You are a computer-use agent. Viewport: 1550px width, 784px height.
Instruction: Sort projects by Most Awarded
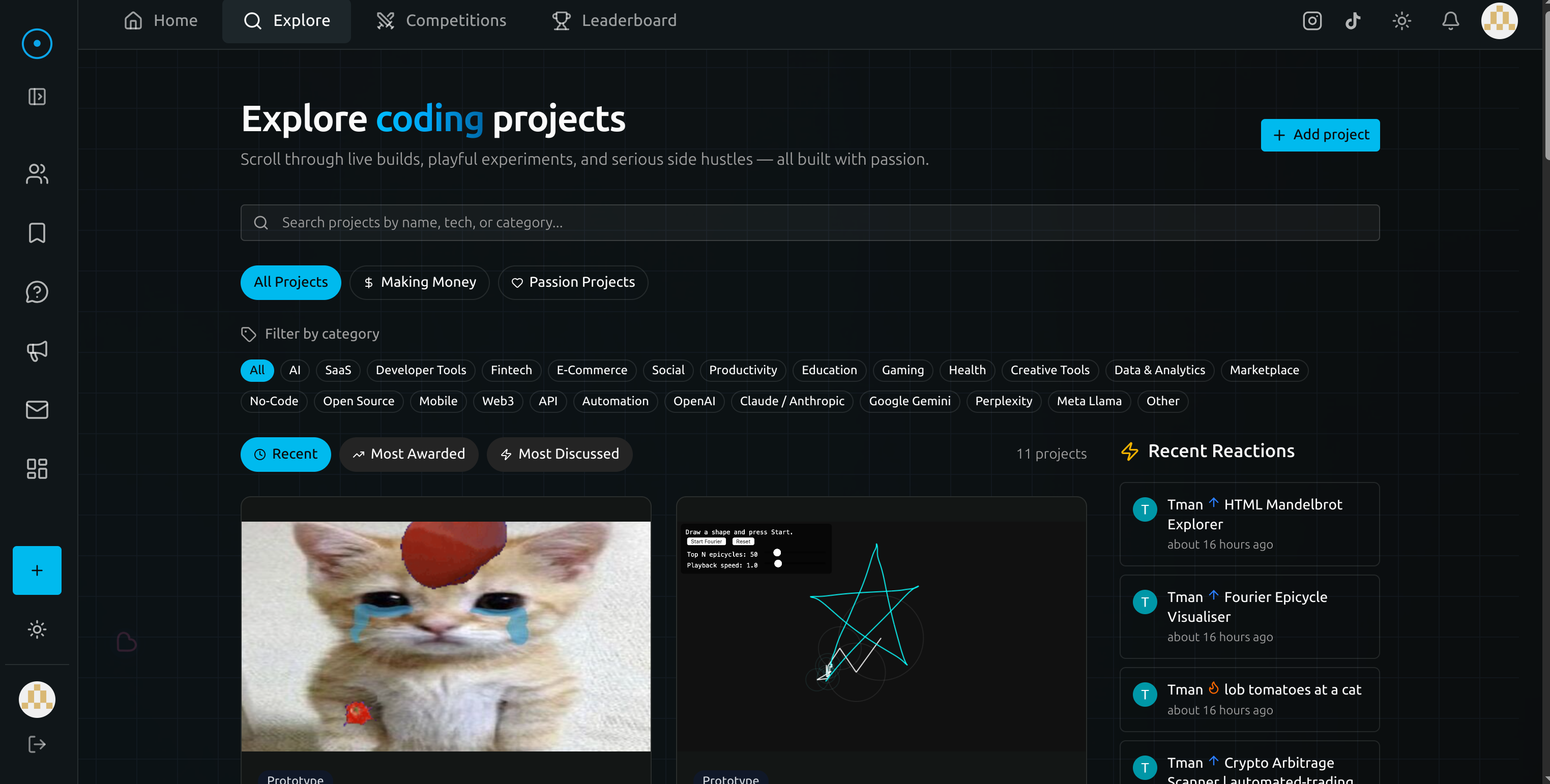(x=408, y=454)
